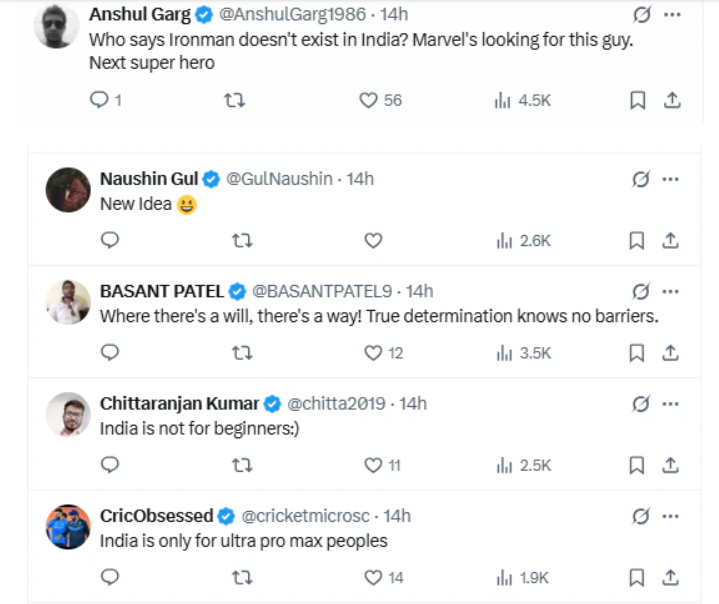
Task: Bookmark BASANT PATEL's tweet
Action: 637,353
